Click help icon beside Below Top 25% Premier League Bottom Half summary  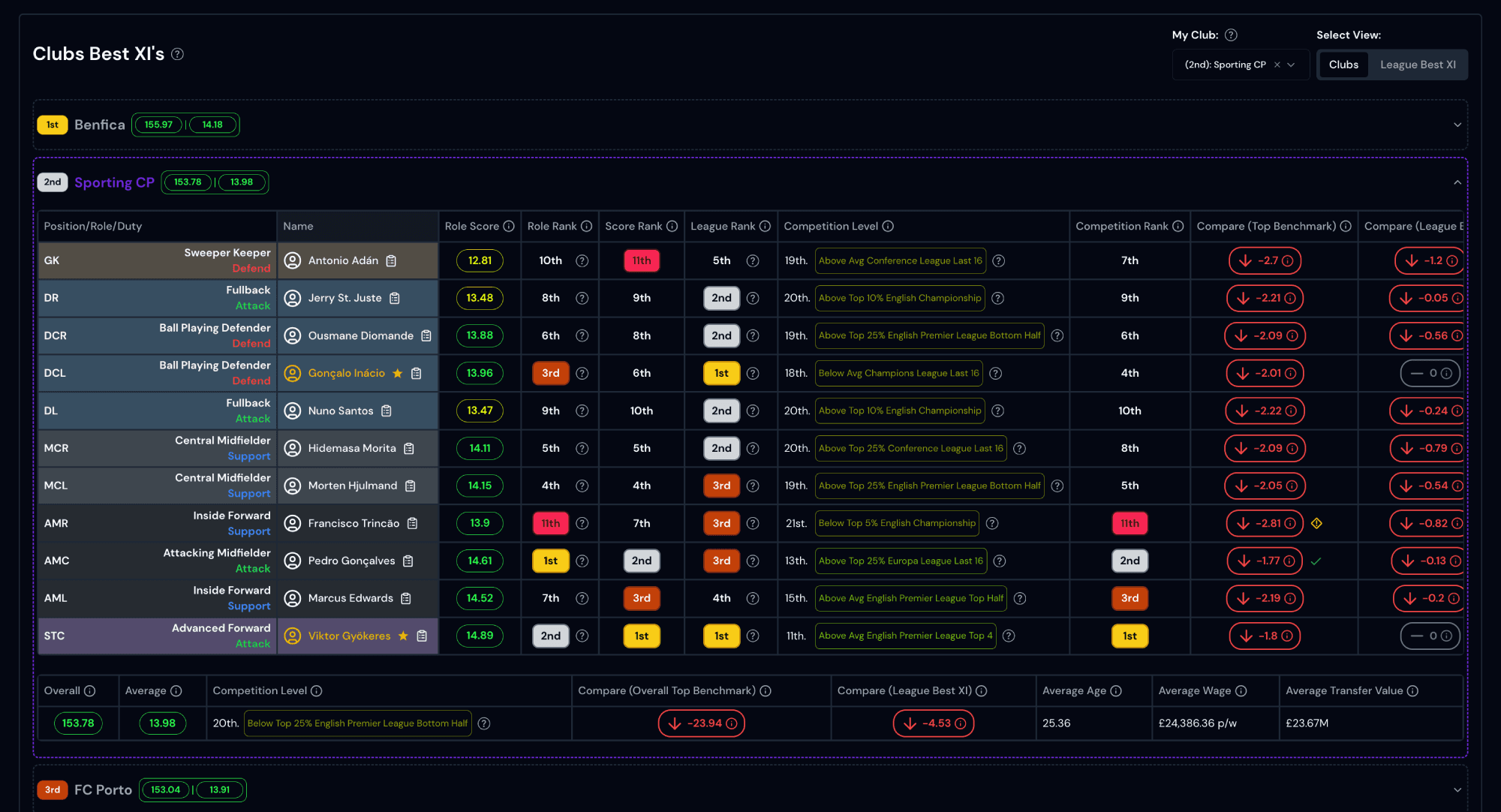click(x=484, y=723)
